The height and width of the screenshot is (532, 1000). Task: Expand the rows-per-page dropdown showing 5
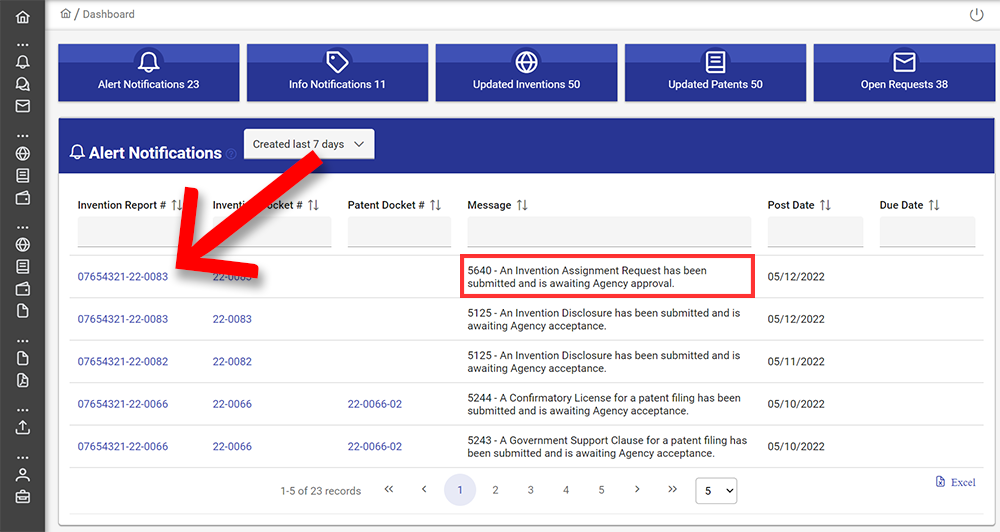[x=715, y=491]
